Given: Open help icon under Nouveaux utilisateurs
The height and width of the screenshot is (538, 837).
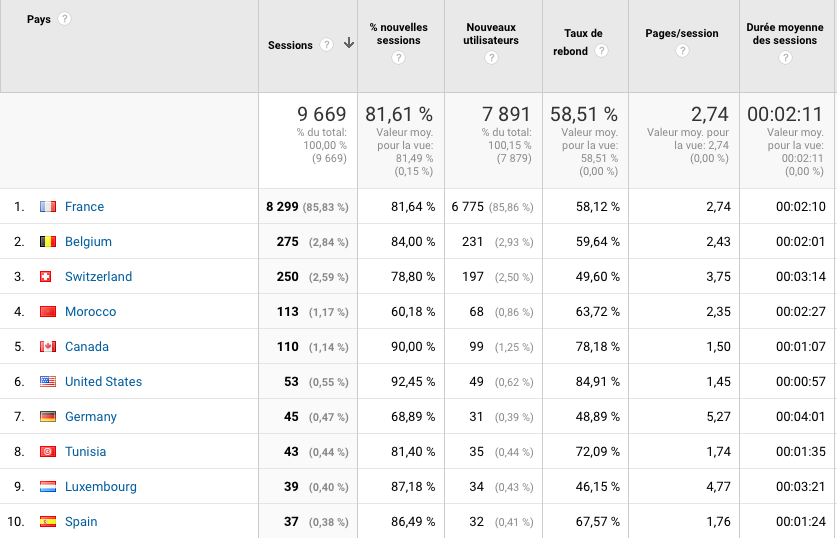Looking at the screenshot, I should 491,58.
